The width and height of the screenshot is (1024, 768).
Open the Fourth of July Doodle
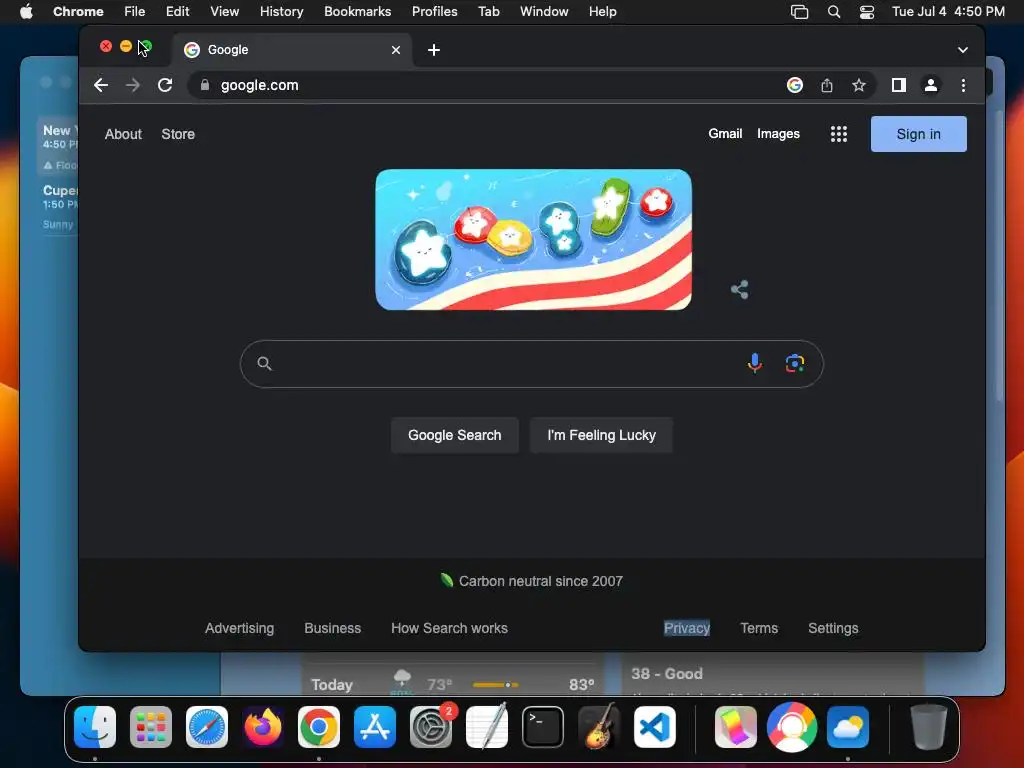pos(534,240)
